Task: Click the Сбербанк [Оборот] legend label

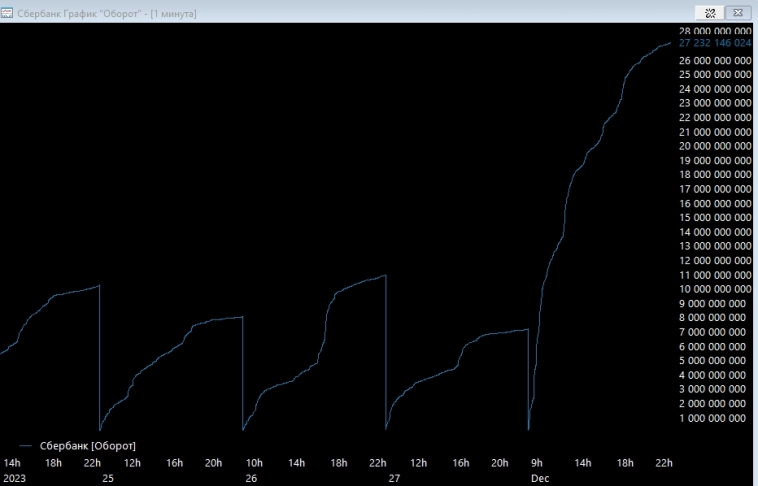Action: tap(88, 444)
